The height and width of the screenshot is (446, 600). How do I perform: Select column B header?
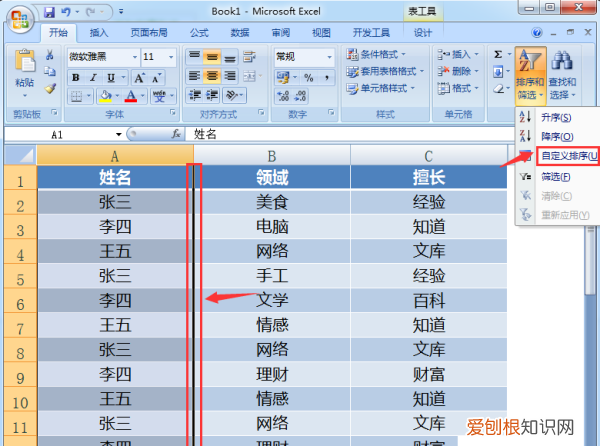[272, 156]
